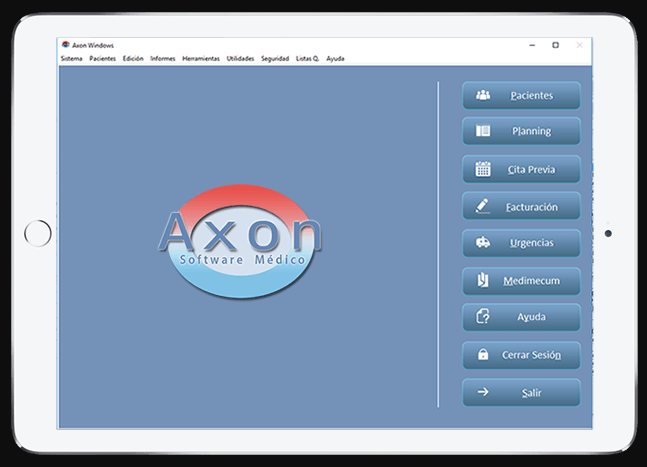
Task: Click the ambulance icon for Urgencias
Action: pos(483,243)
